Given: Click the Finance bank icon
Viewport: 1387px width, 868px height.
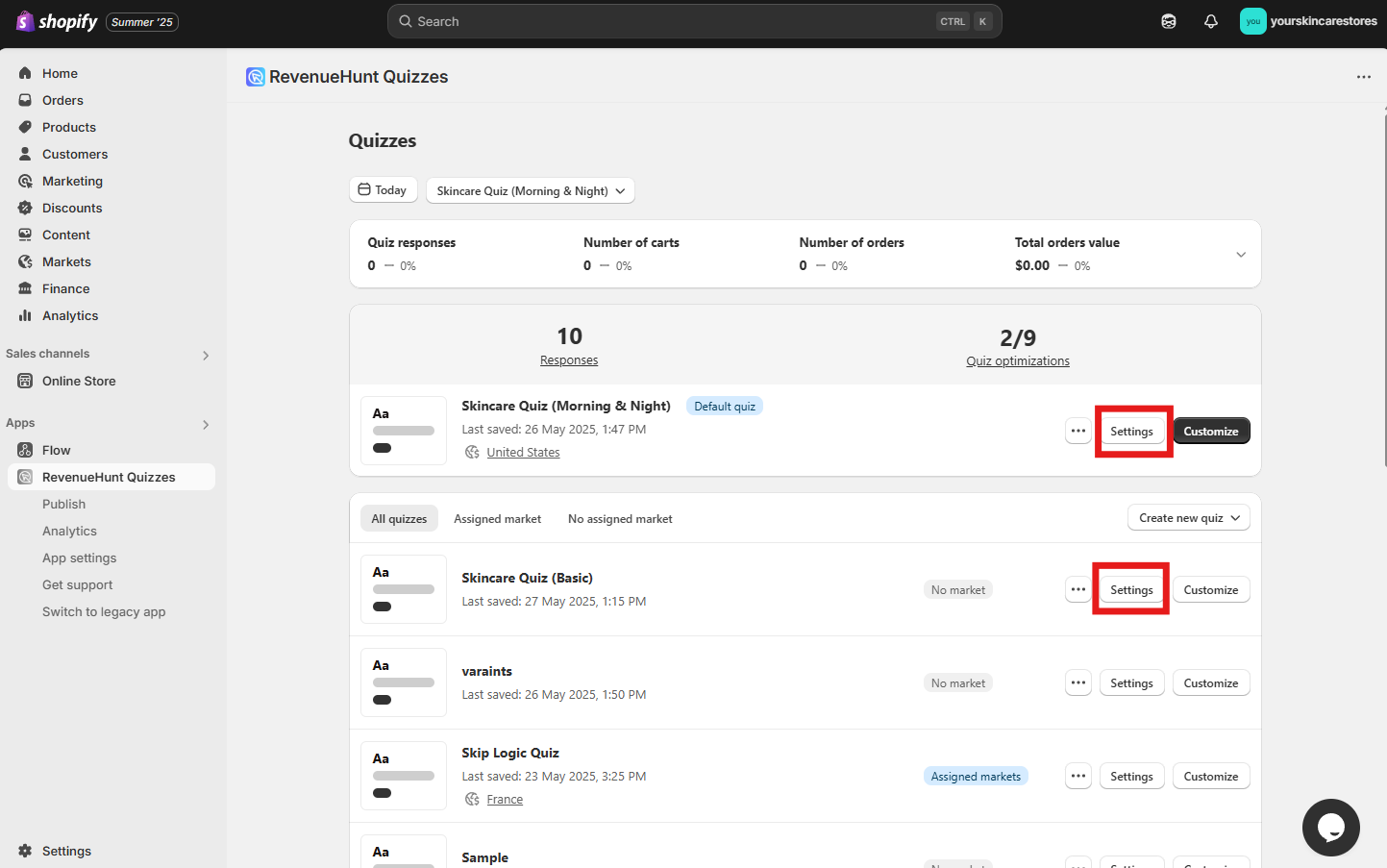Looking at the screenshot, I should coord(25,288).
